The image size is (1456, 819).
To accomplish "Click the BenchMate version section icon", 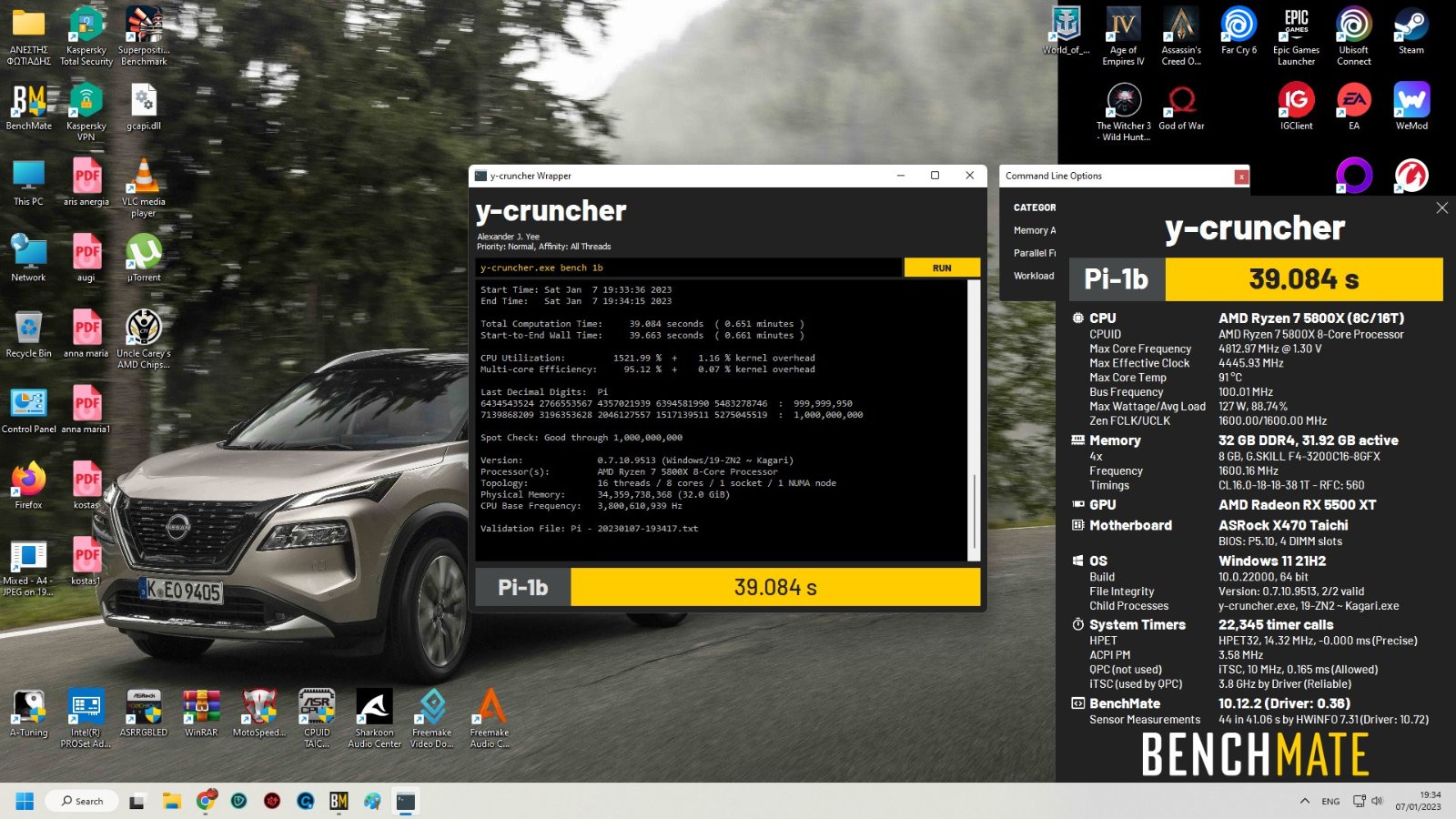I will [1078, 703].
